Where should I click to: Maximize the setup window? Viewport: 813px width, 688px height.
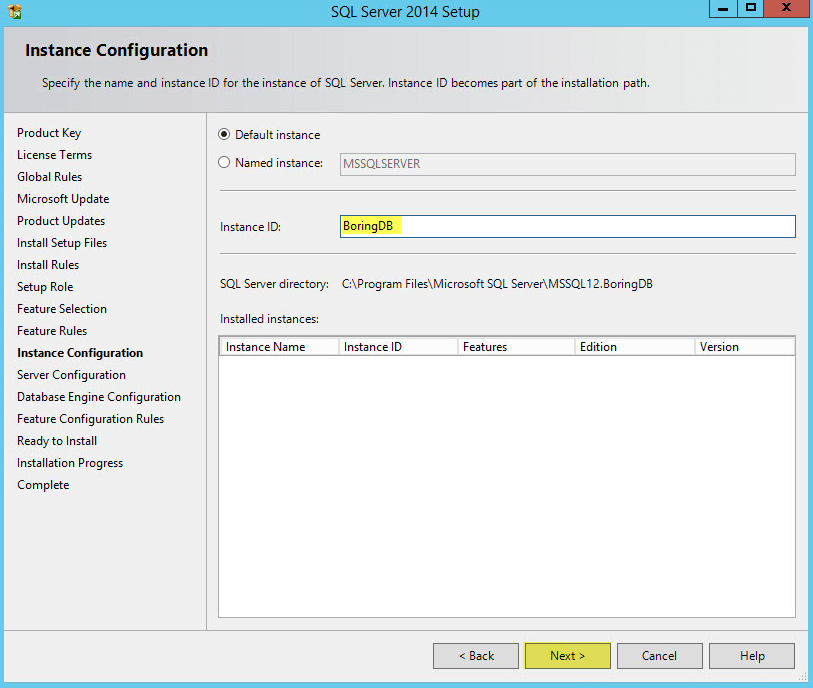click(x=750, y=9)
